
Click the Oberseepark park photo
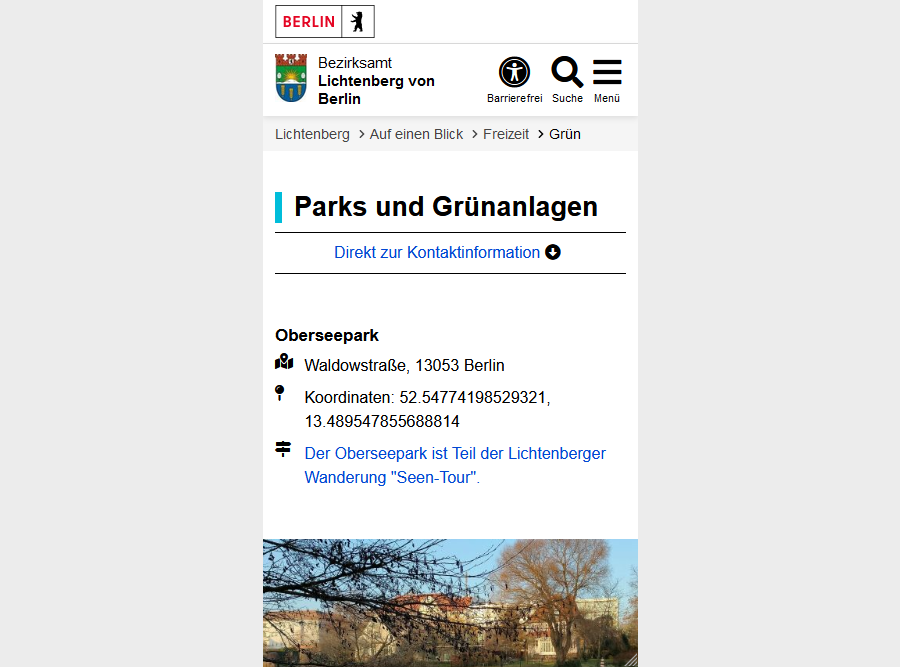(450, 600)
